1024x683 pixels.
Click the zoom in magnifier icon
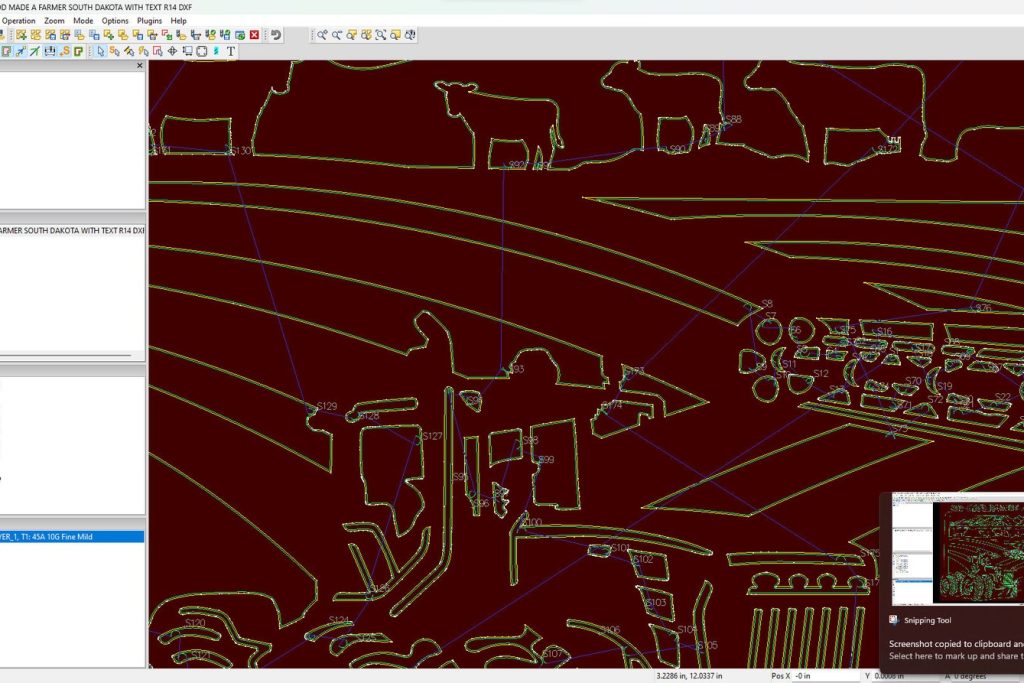323,35
